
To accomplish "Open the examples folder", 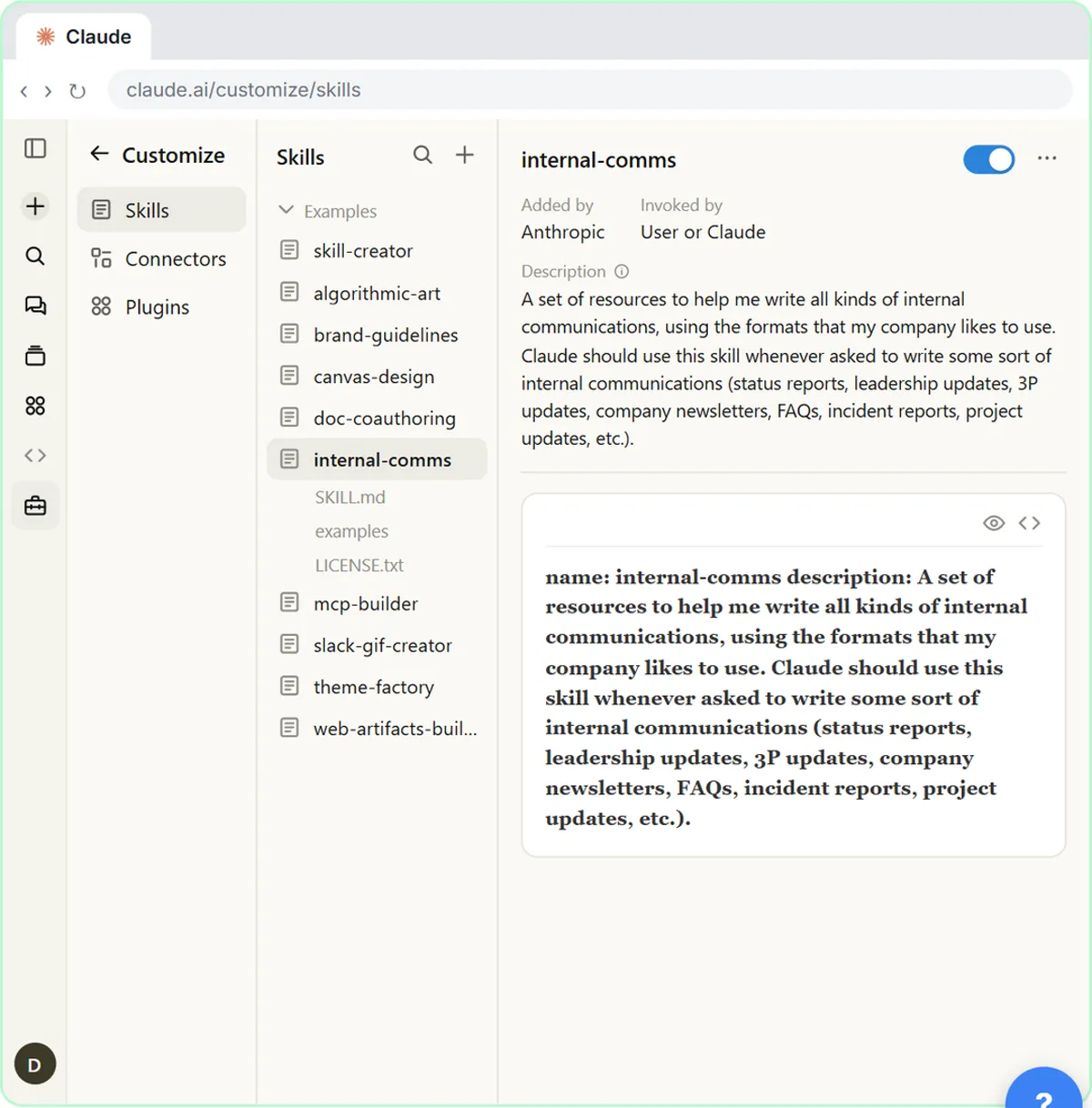I will (x=351, y=531).
